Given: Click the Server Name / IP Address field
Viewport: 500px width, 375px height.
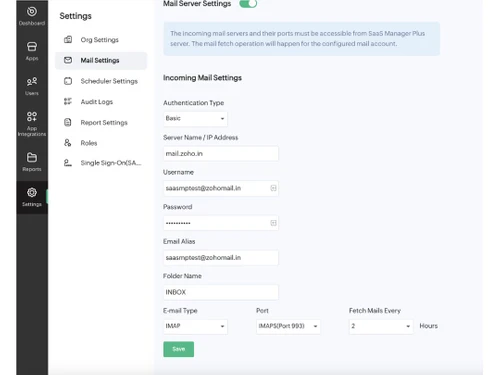Looking at the screenshot, I should (x=221, y=154).
